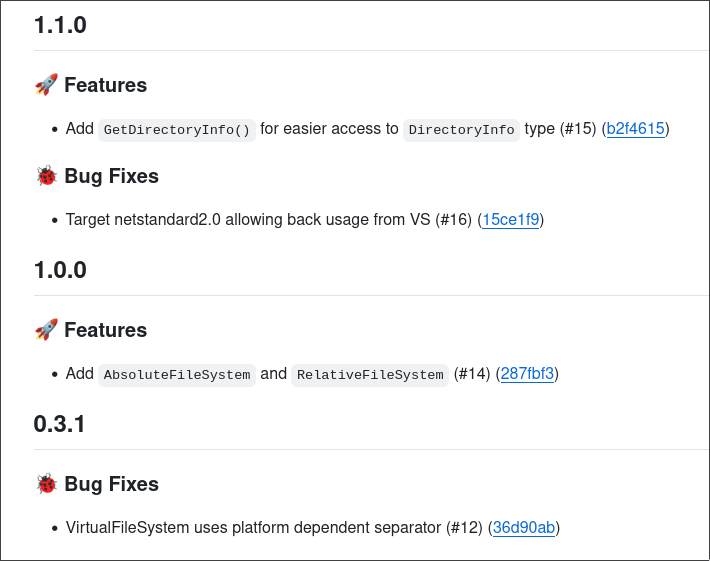Click the ladybug icon under version 0.3.1
The height and width of the screenshot is (561, 710).
(46, 484)
